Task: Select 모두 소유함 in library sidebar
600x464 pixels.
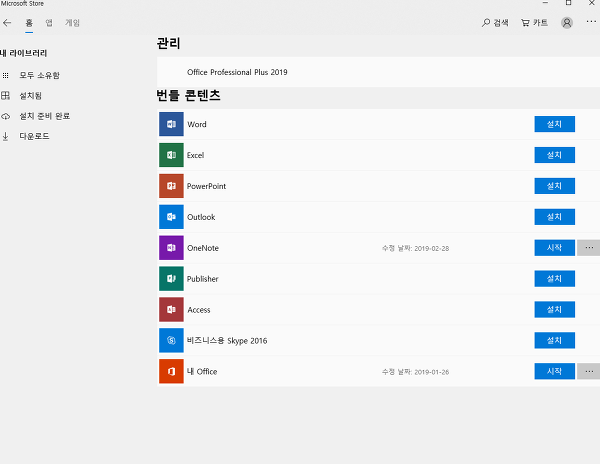Action: point(39,75)
